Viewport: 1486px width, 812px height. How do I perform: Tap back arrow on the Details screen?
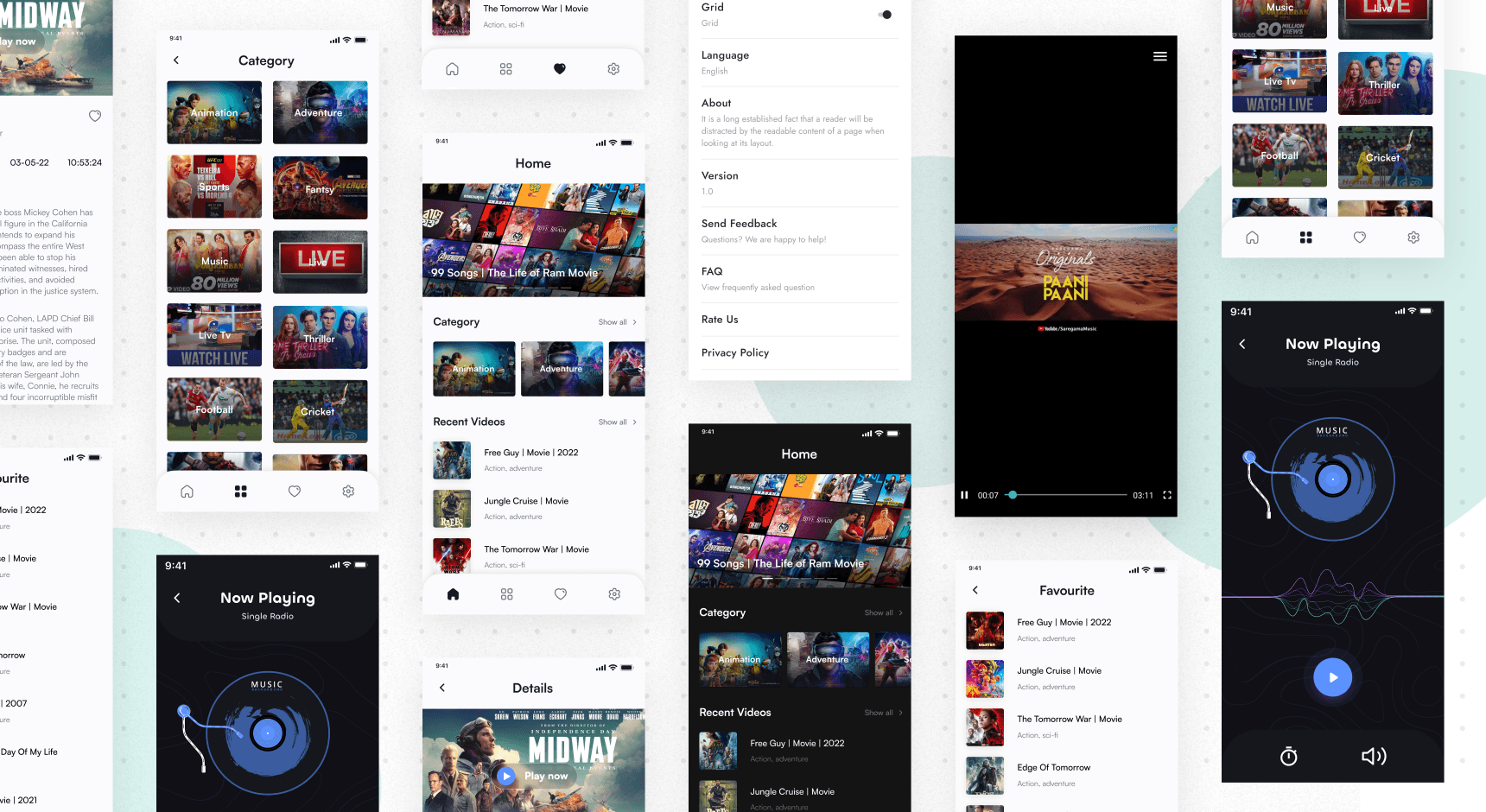(442, 688)
